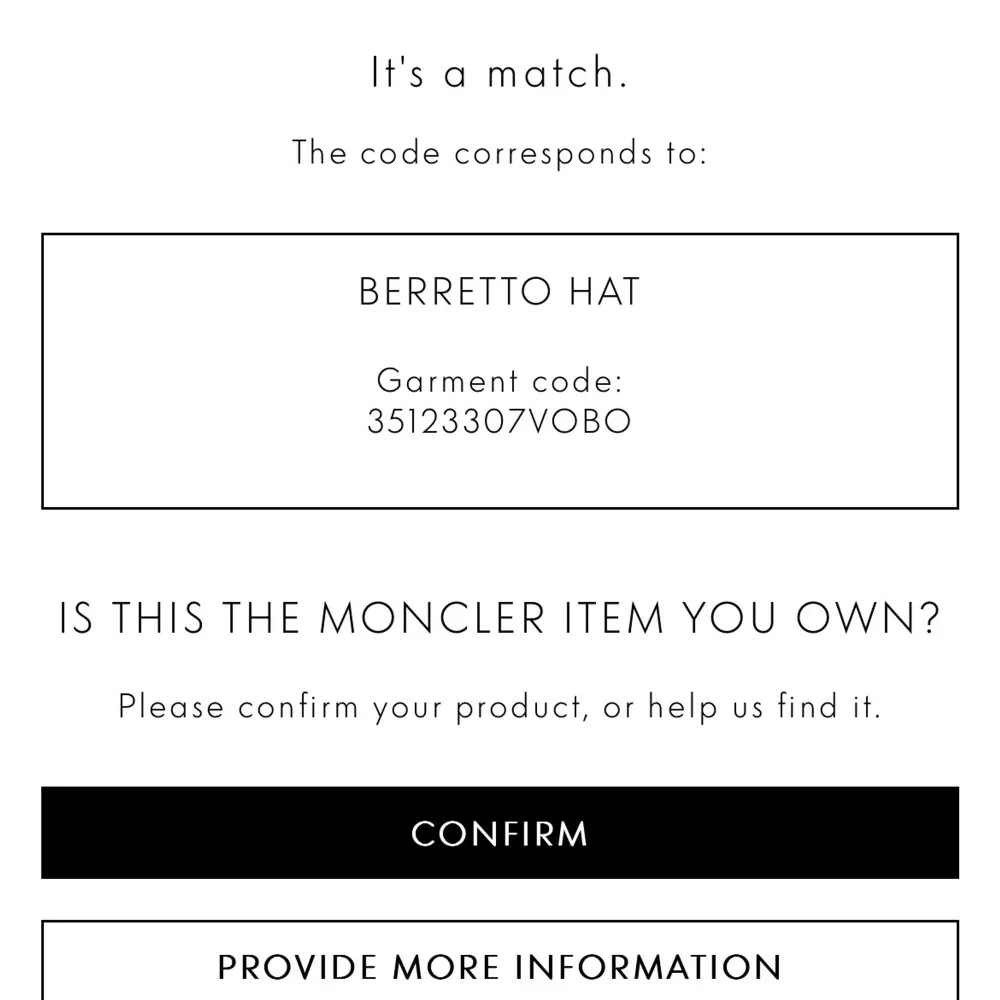The height and width of the screenshot is (1000, 1000).
Task: Click the "Please confirm your product" instruction text
Action: 350,708
